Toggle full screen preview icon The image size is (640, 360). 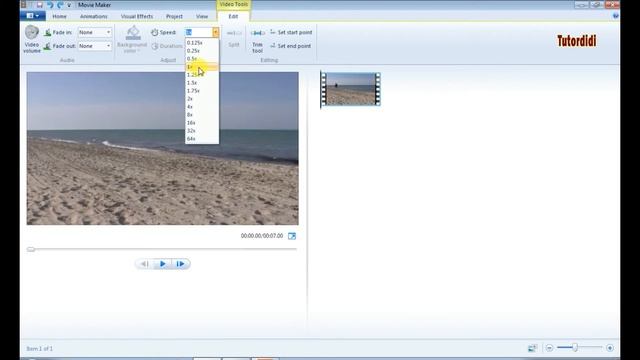pos(292,236)
